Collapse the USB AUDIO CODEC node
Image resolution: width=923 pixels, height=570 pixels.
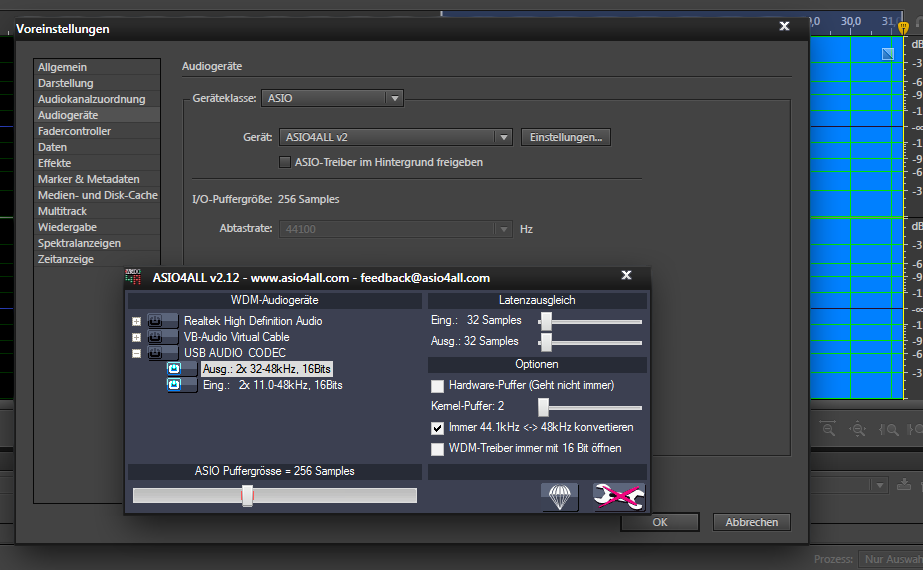click(x=137, y=353)
